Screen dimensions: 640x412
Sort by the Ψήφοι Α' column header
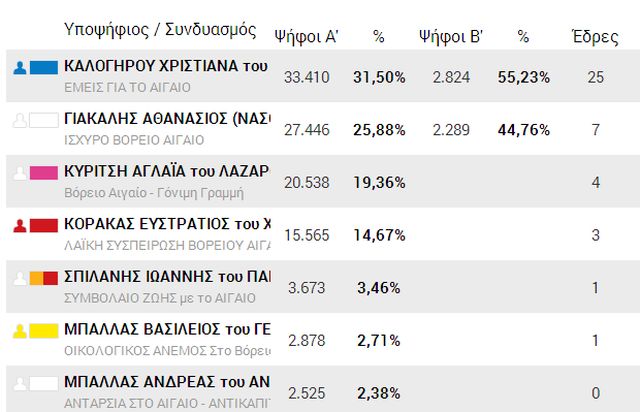(x=306, y=36)
